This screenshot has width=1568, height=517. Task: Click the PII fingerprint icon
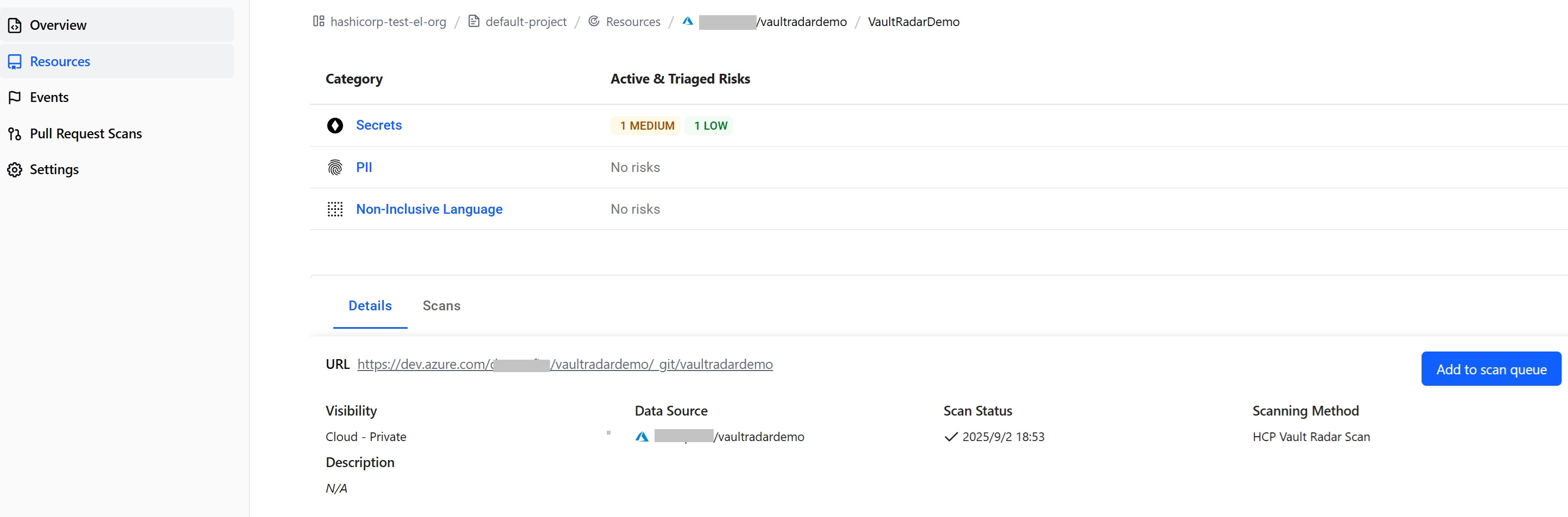(x=335, y=167)
